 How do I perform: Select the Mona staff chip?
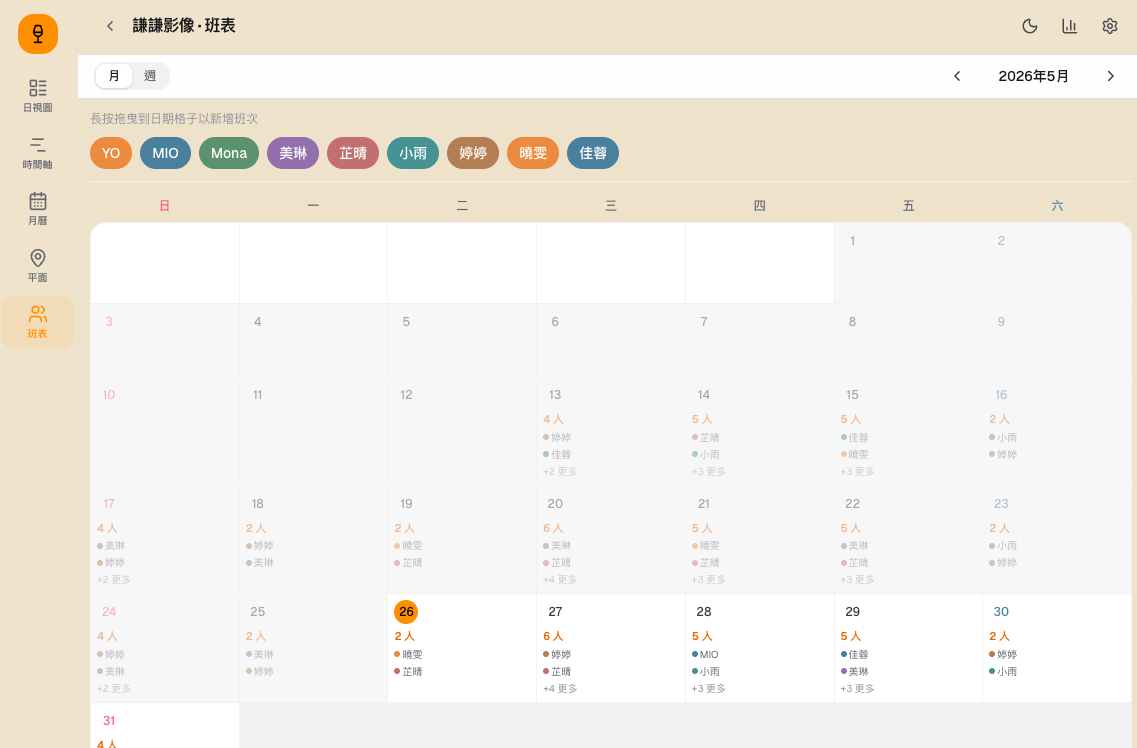point(229,153)
